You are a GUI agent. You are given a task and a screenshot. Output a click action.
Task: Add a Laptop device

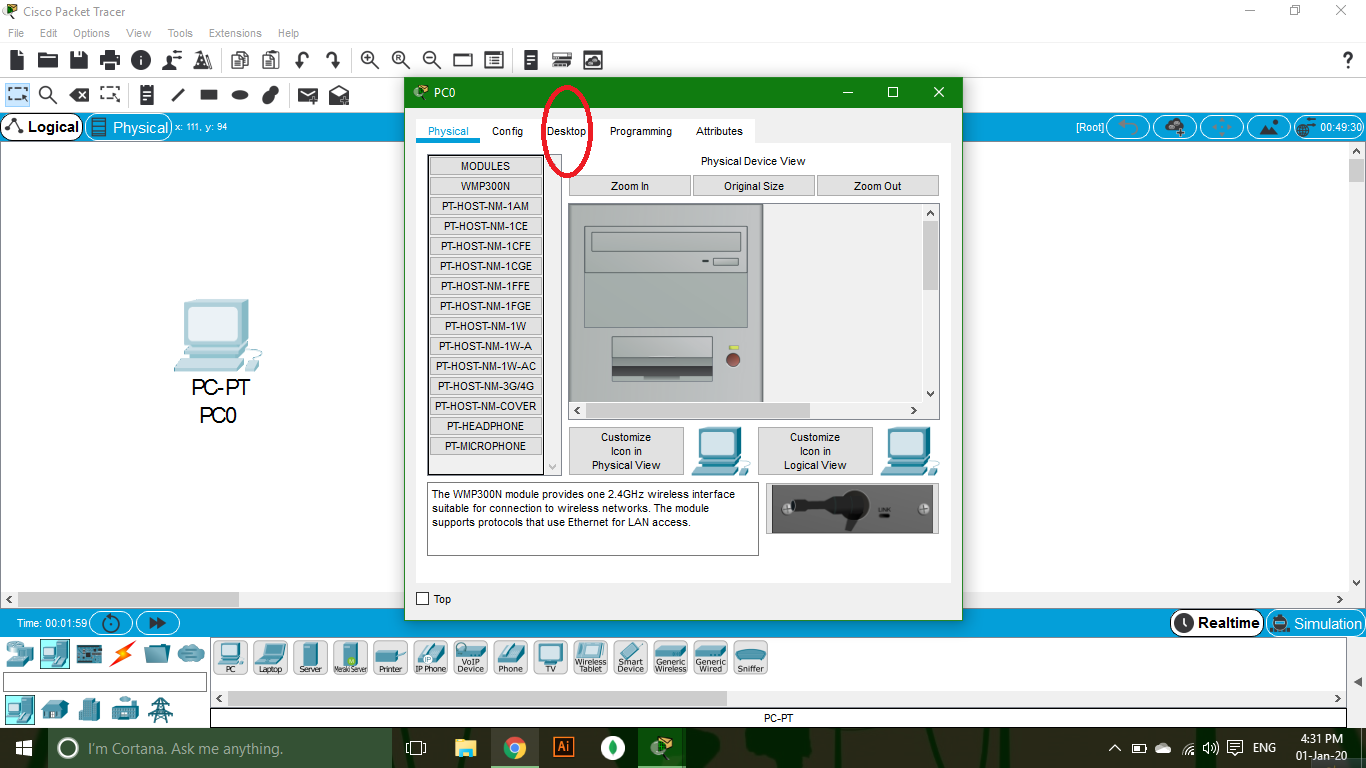pyautogui.click(x=270, y=658)
